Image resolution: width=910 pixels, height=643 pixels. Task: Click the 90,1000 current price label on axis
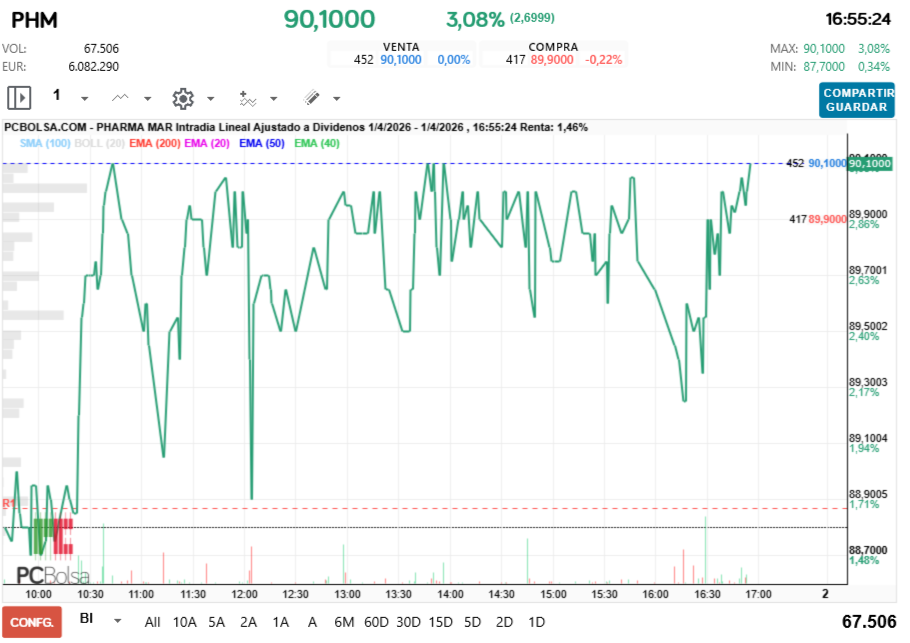(x=869, y=164)
